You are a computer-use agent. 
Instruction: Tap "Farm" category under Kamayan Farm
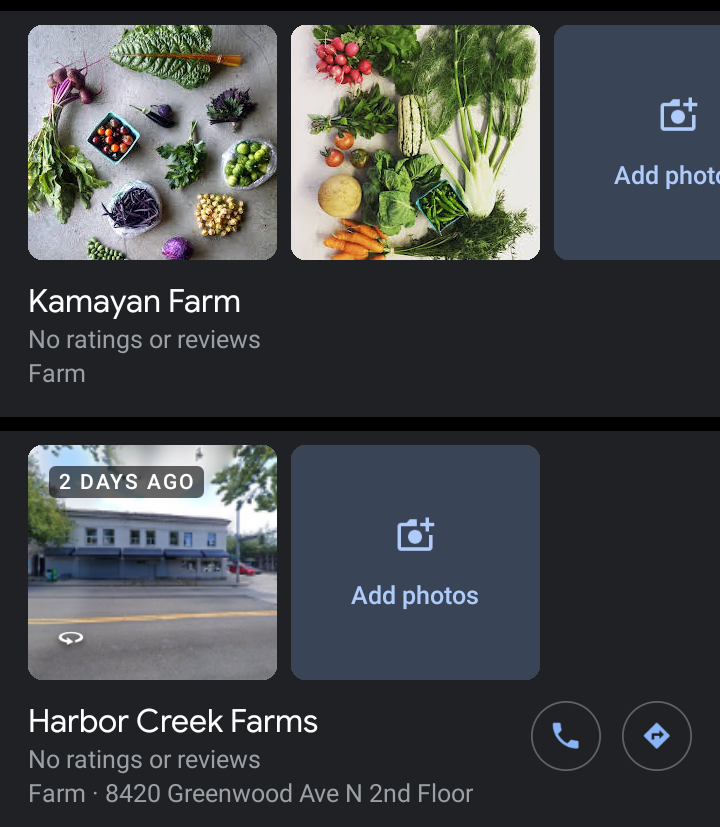click(x=57, y=374)
